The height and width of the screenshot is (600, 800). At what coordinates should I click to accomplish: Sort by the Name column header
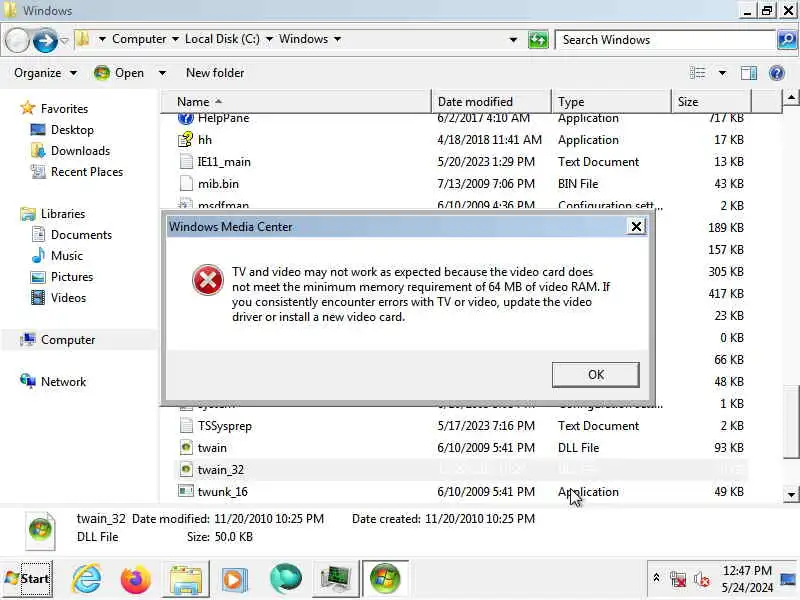pyautogui.click(x=297, y=102)
